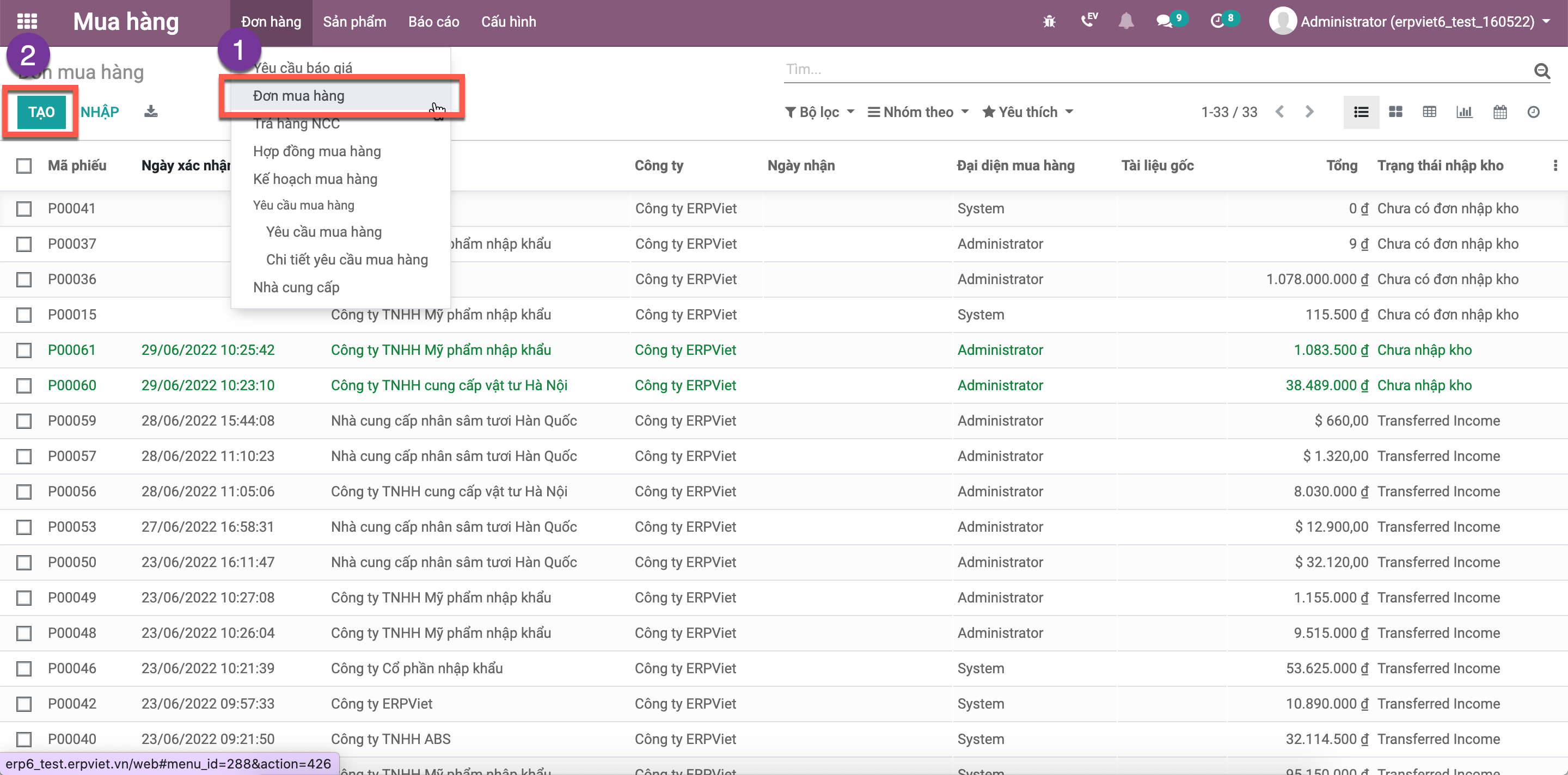This screenshot has height=775, width=1568.
Task: Switch to calendar view
Action: (1499, 112)
